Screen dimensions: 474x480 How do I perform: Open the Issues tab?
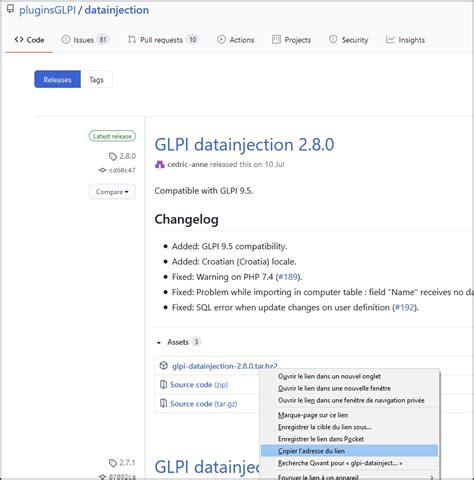point(85,40)
